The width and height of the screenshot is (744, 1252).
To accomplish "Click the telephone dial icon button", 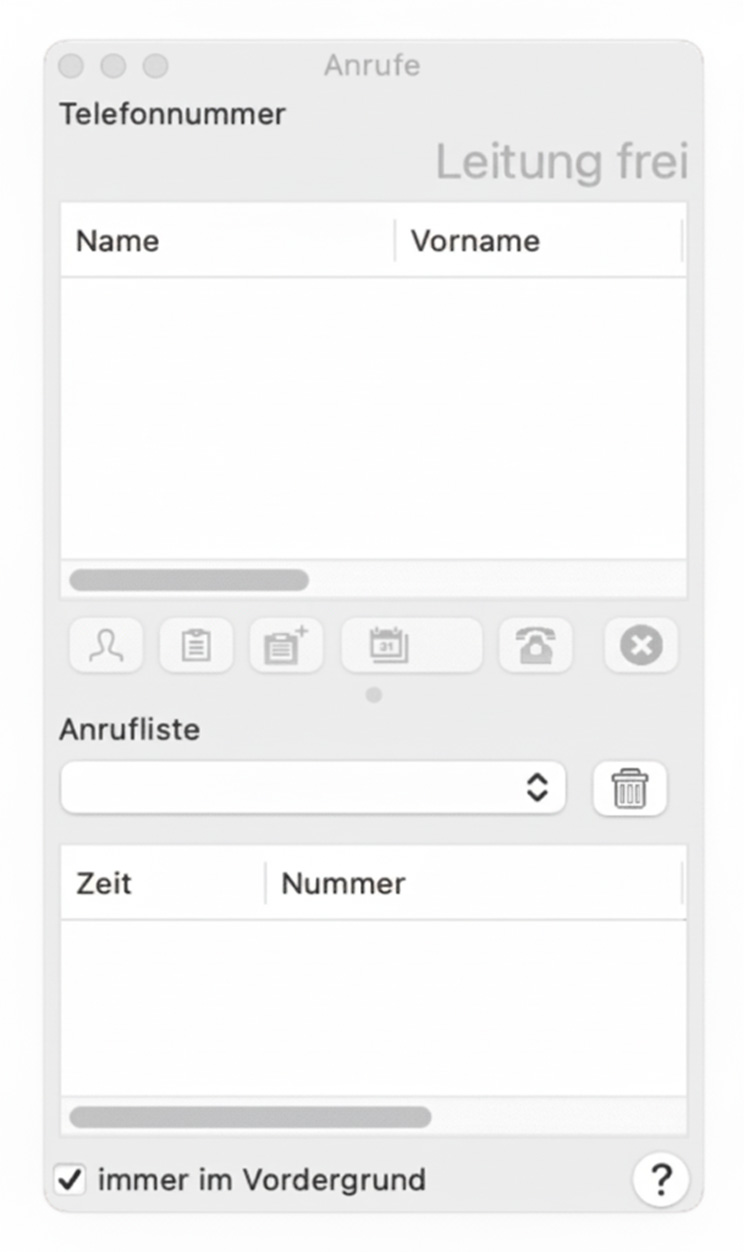I will point(535,646).
